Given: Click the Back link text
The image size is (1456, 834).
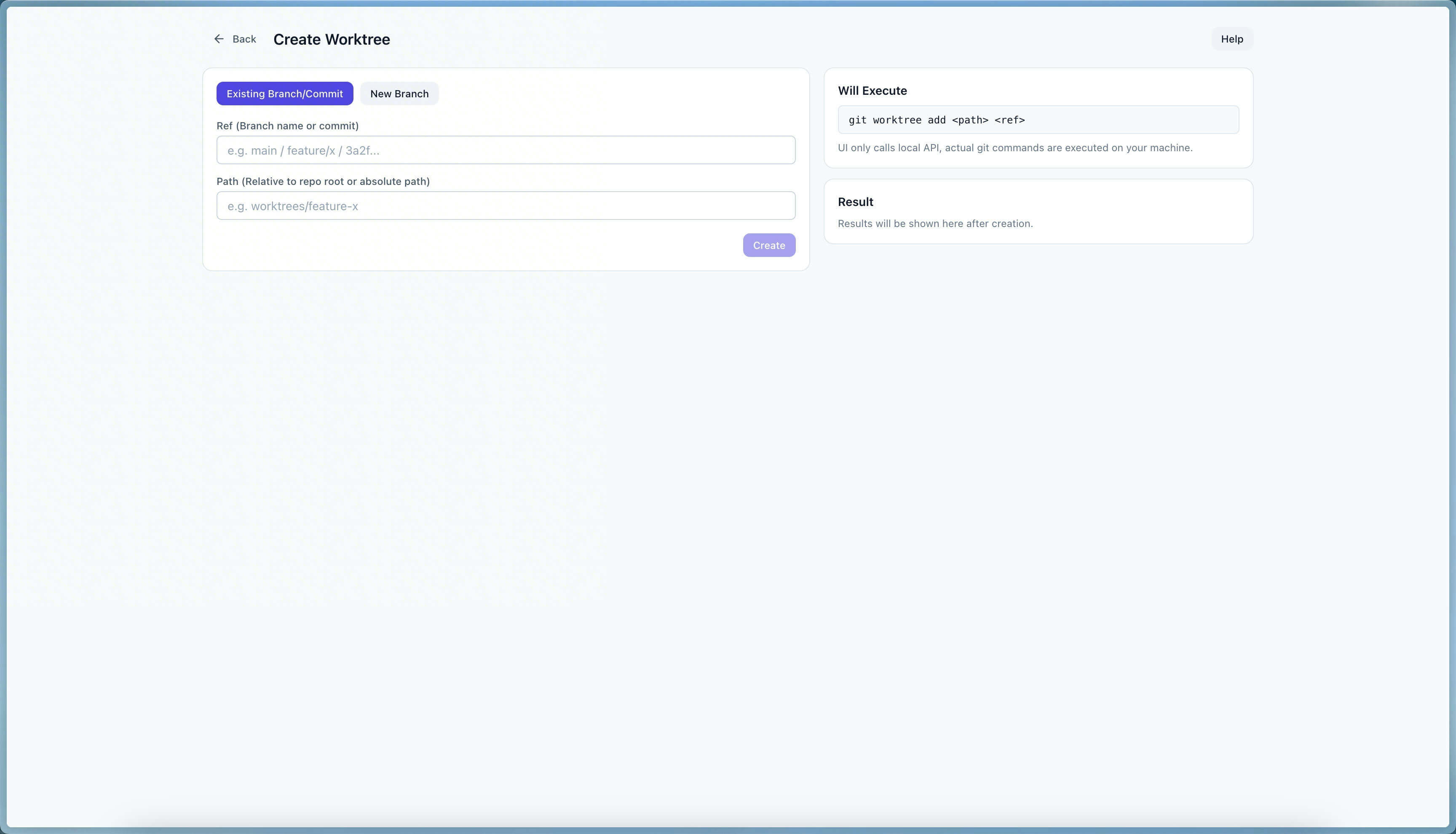Looking at the screenshot, I should click(x=244, y=39).
